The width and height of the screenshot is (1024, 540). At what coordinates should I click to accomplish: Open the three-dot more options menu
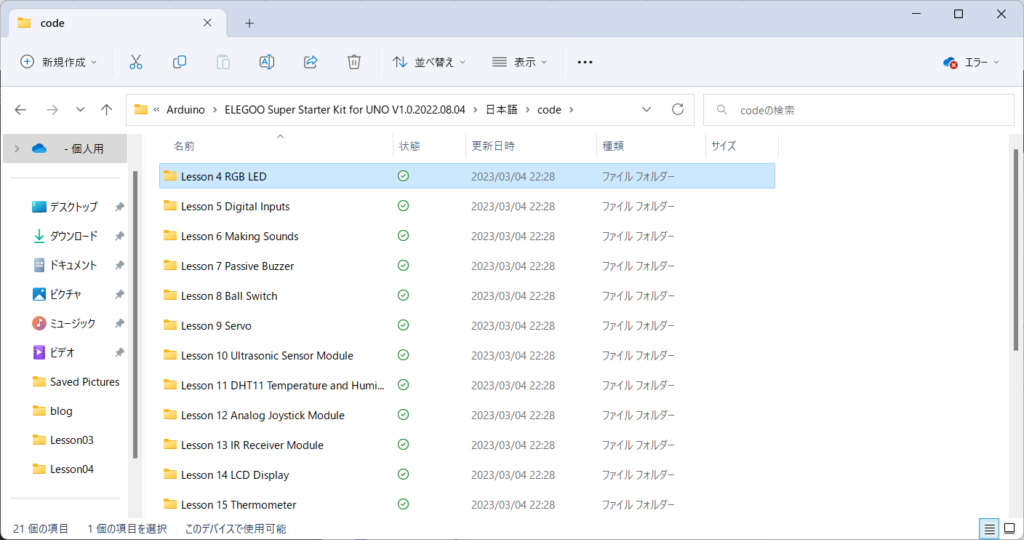pyautogui.click(x=585, y=62)
